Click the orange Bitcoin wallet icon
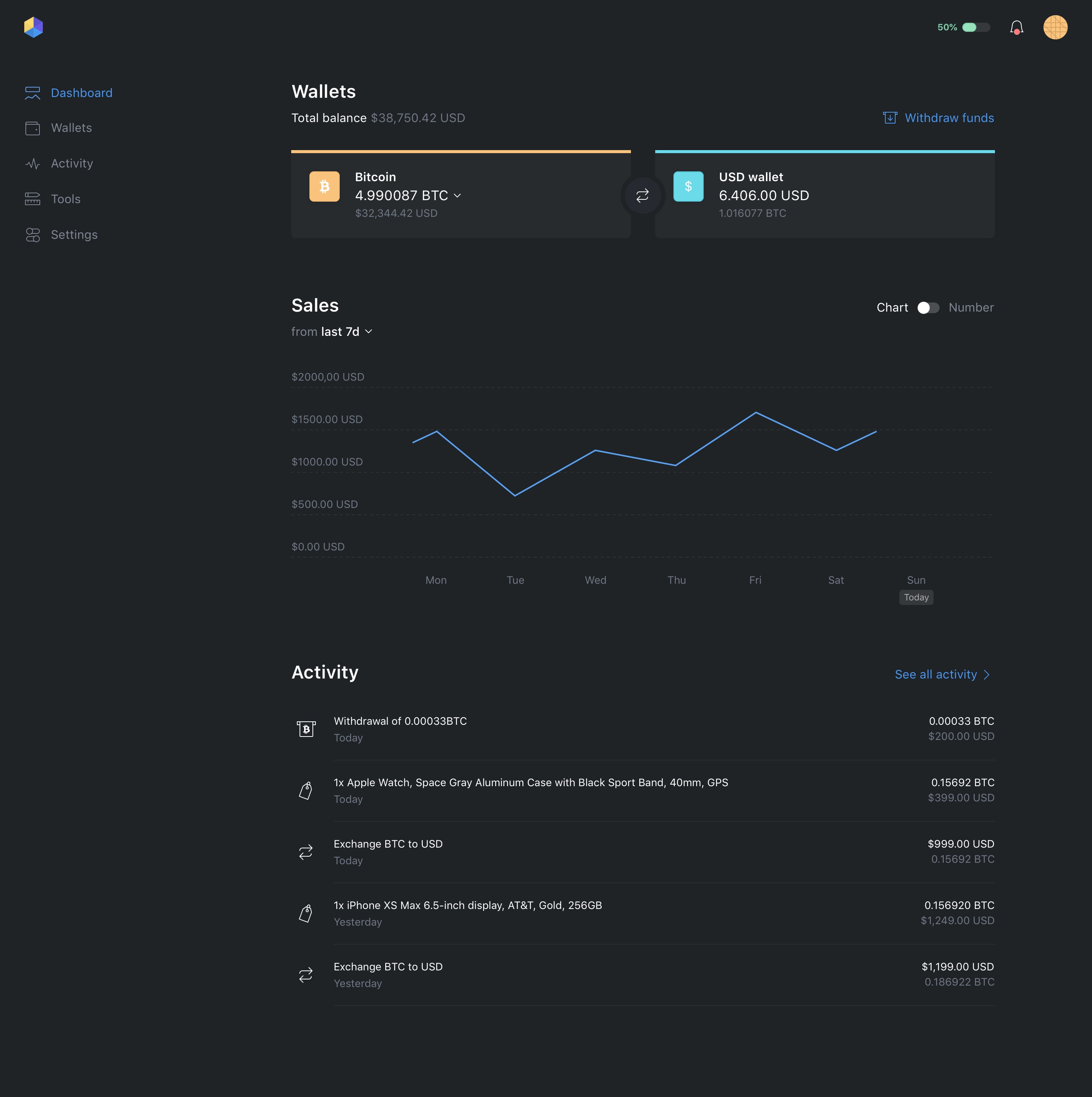The height and width of the screenshot is (1097, 1092). 324,186
